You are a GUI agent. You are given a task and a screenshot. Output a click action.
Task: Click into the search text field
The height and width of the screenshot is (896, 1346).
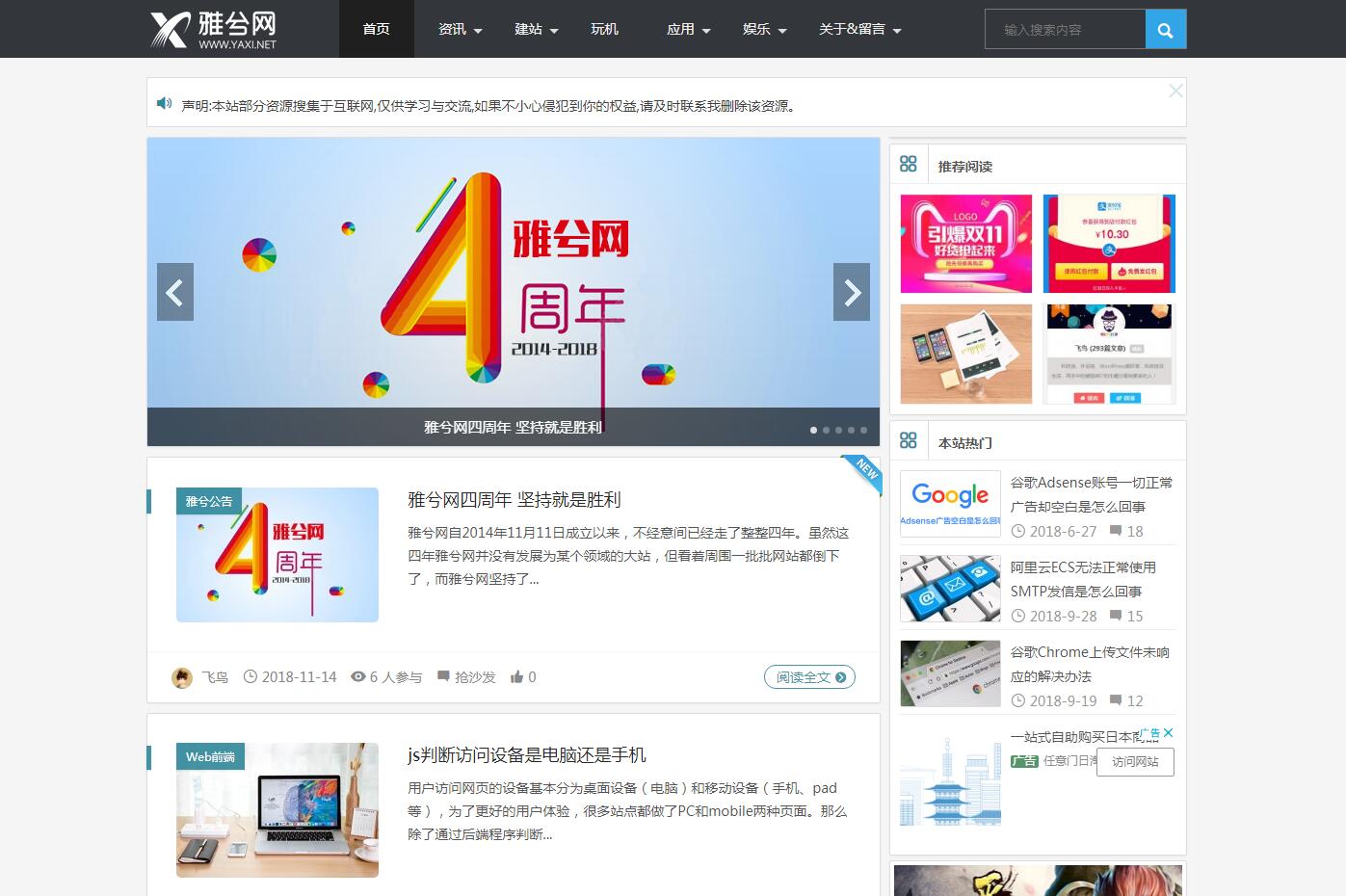[1065, 30]
